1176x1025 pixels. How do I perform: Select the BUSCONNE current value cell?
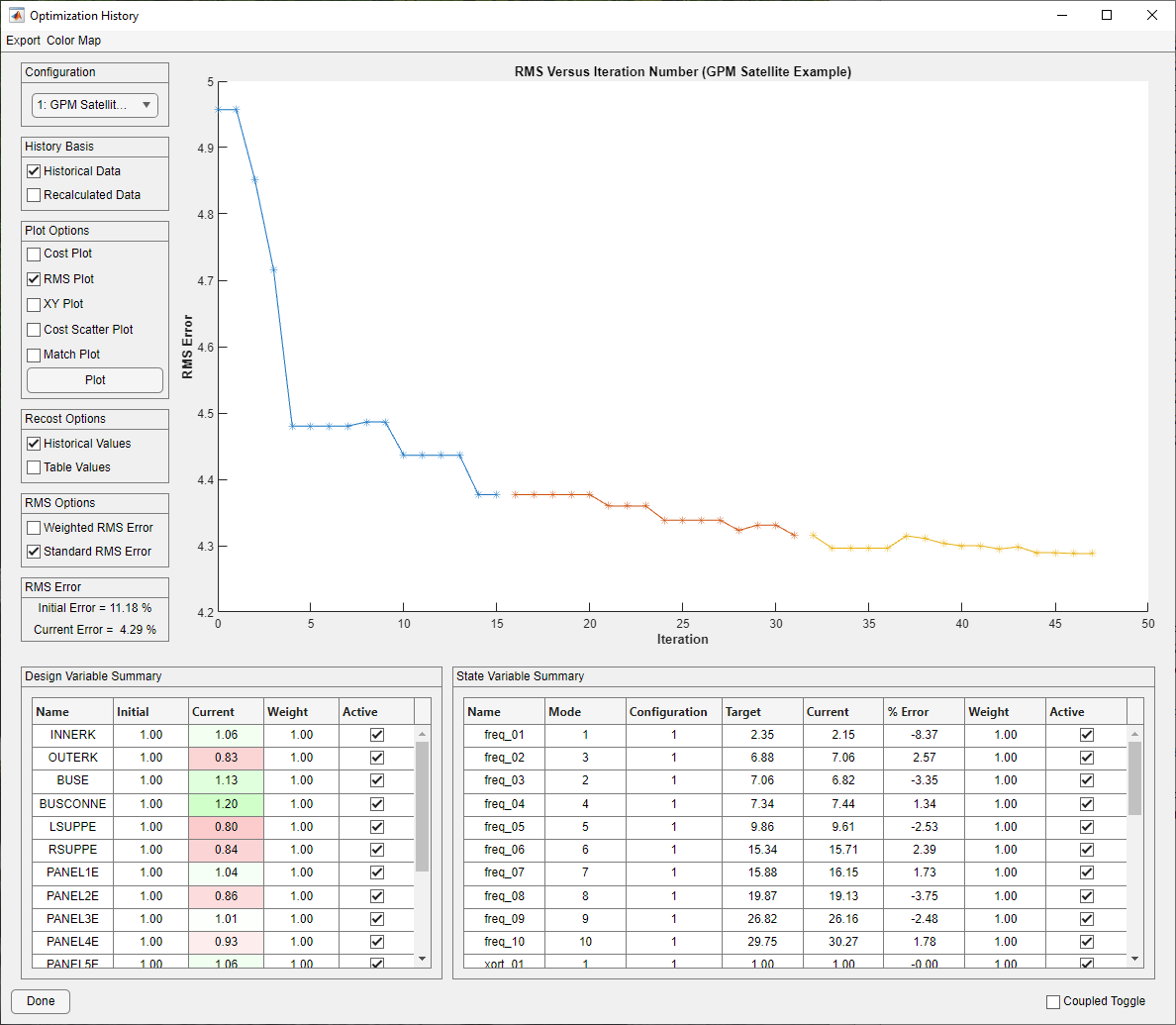(226, 804)
